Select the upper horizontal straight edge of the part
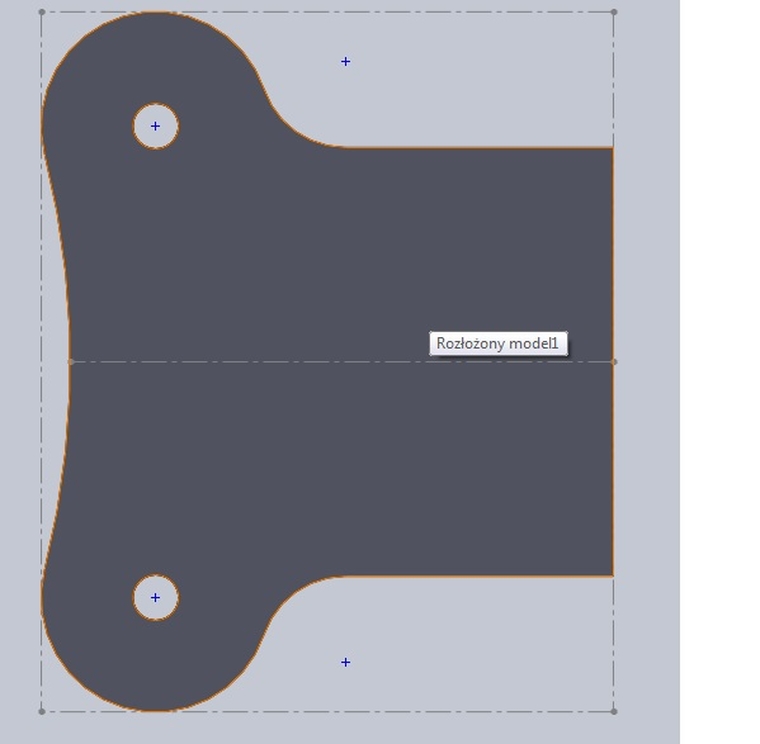760x744 pixels. tap(479, 148)
